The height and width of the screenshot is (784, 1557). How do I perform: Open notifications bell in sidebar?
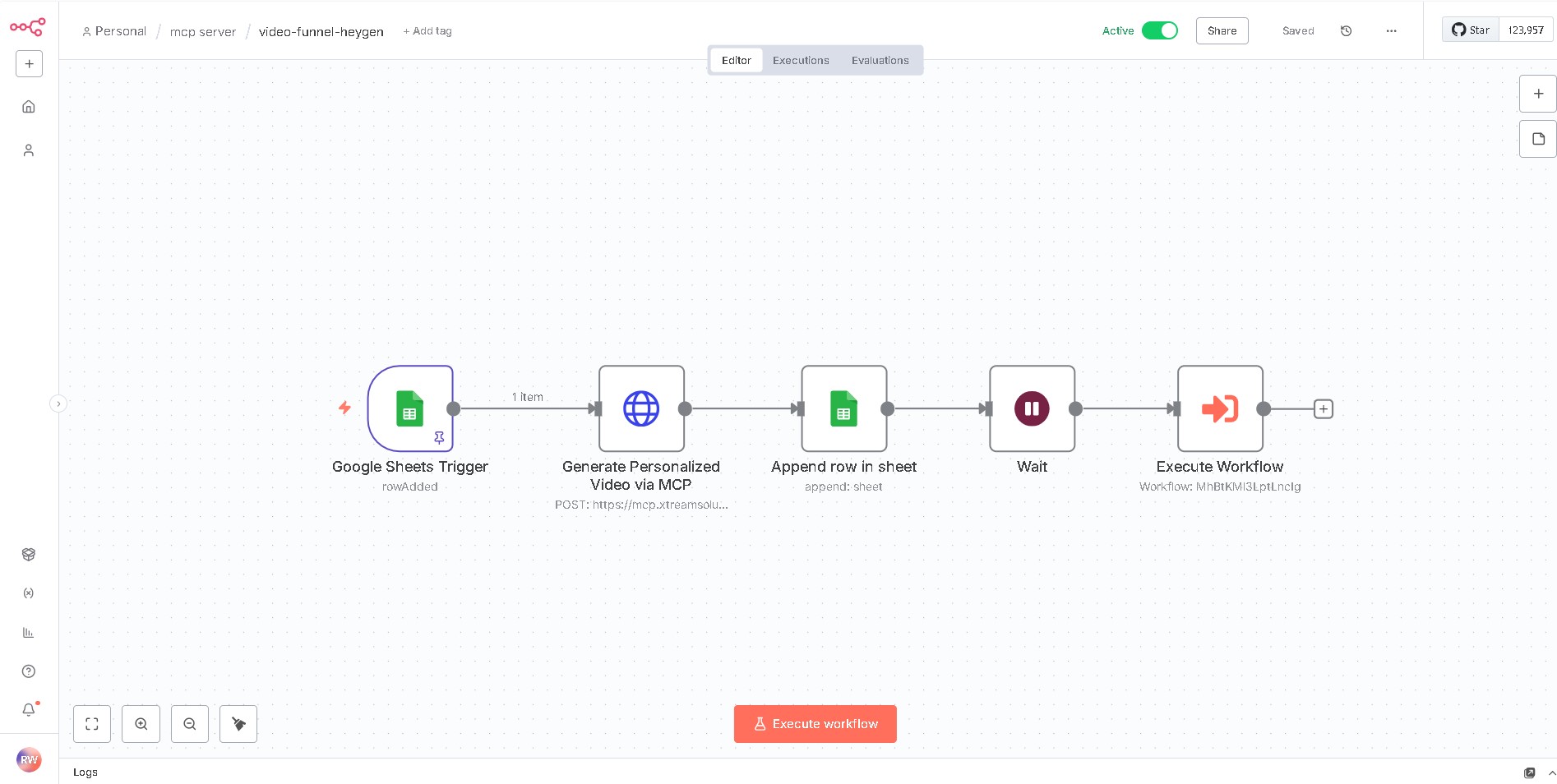(29, 709)
